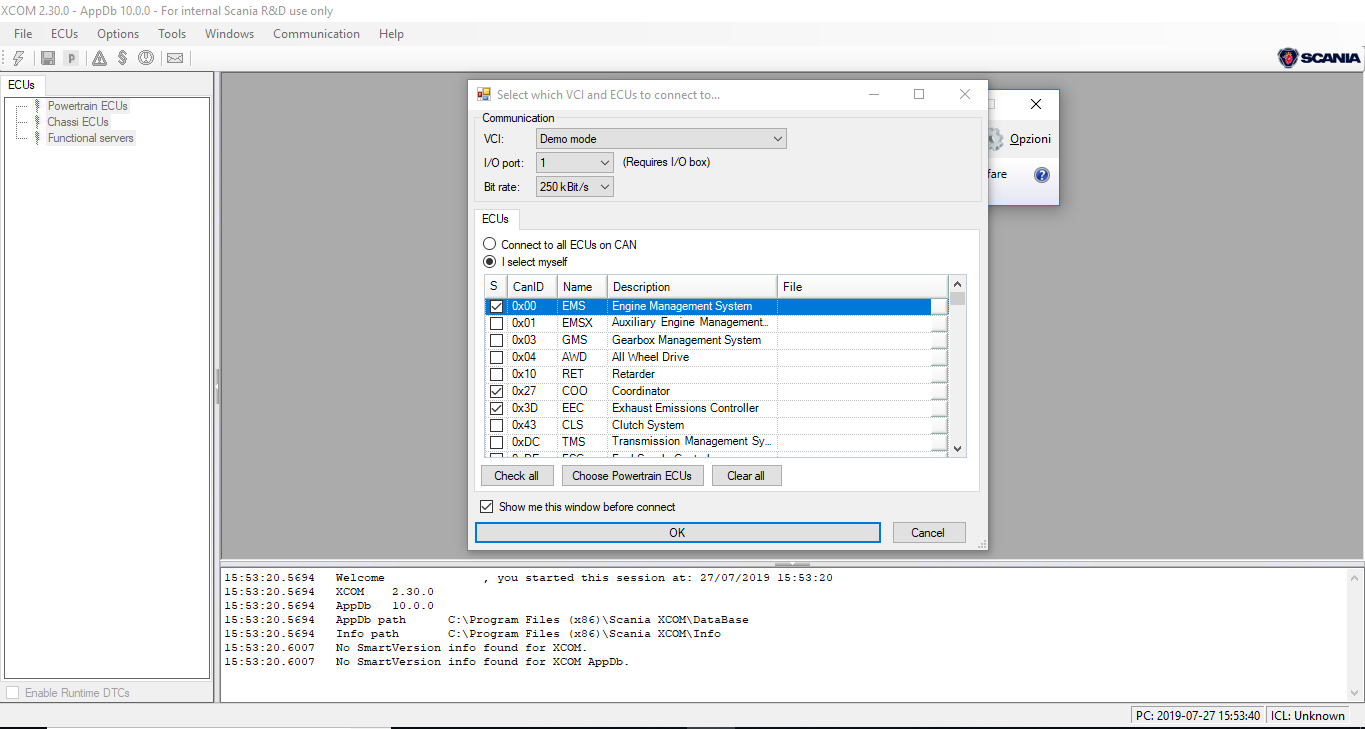Open the Options menu
The height and width of the screenshot is (729, 1365).
(118, 34)
